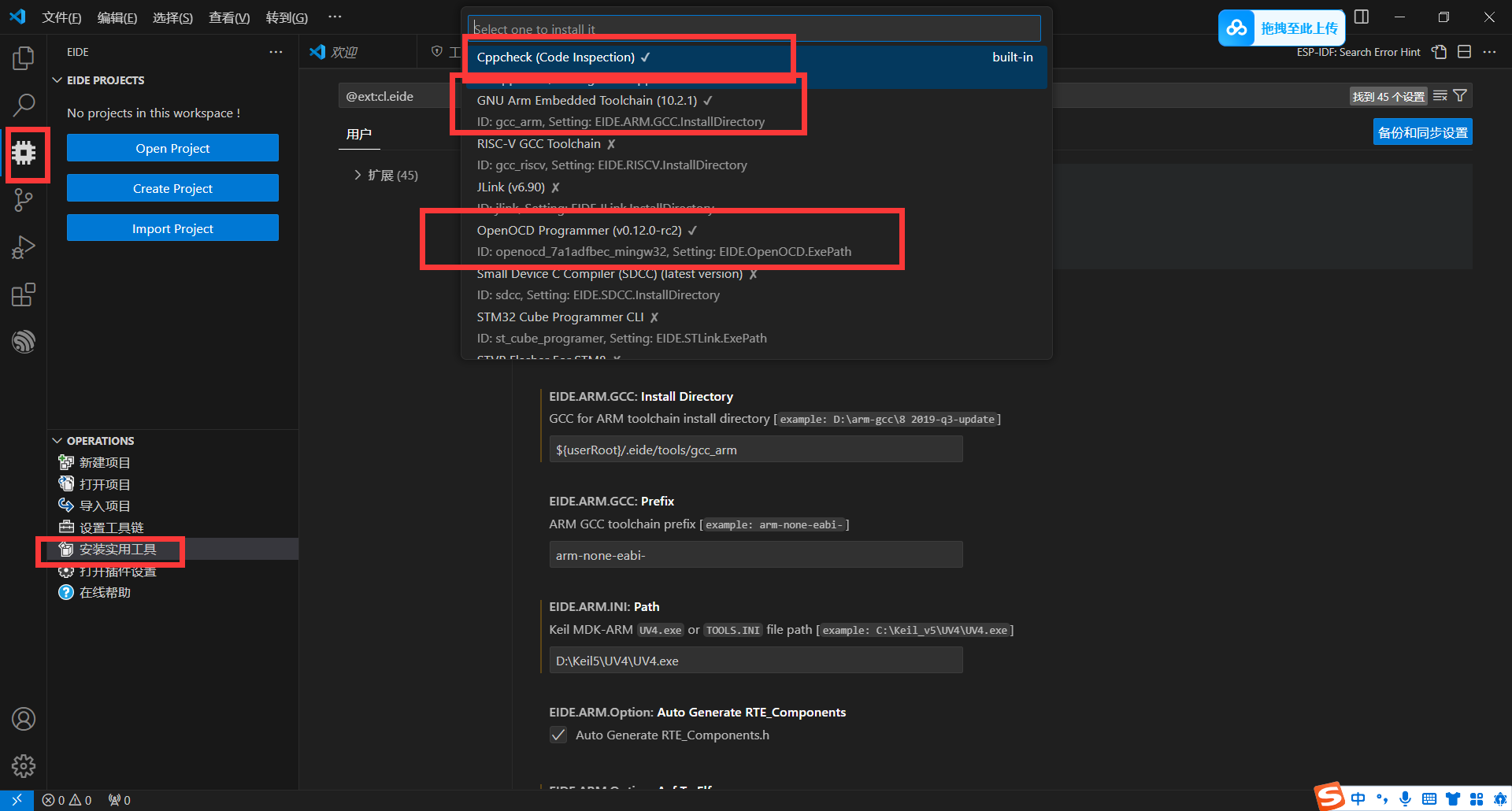Select RISC-V GCC Toolchain entry
This screenshot has width=1512, height=811.
(756, 154)
